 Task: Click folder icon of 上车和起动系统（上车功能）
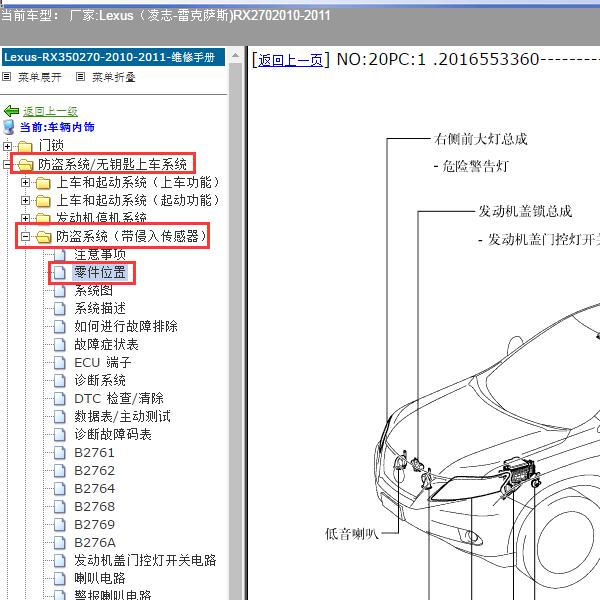pos(43,183)
